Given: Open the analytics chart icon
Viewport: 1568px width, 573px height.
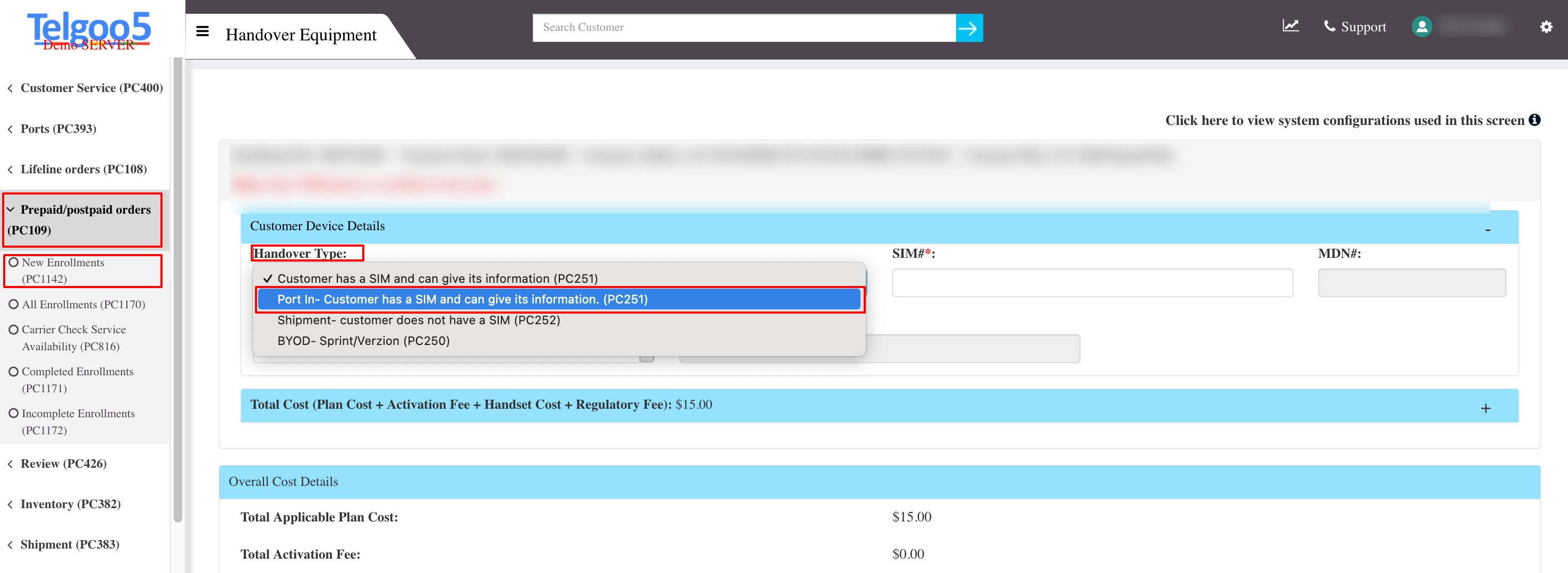Looking at the screenshot, I should (x=1291, y=26).
